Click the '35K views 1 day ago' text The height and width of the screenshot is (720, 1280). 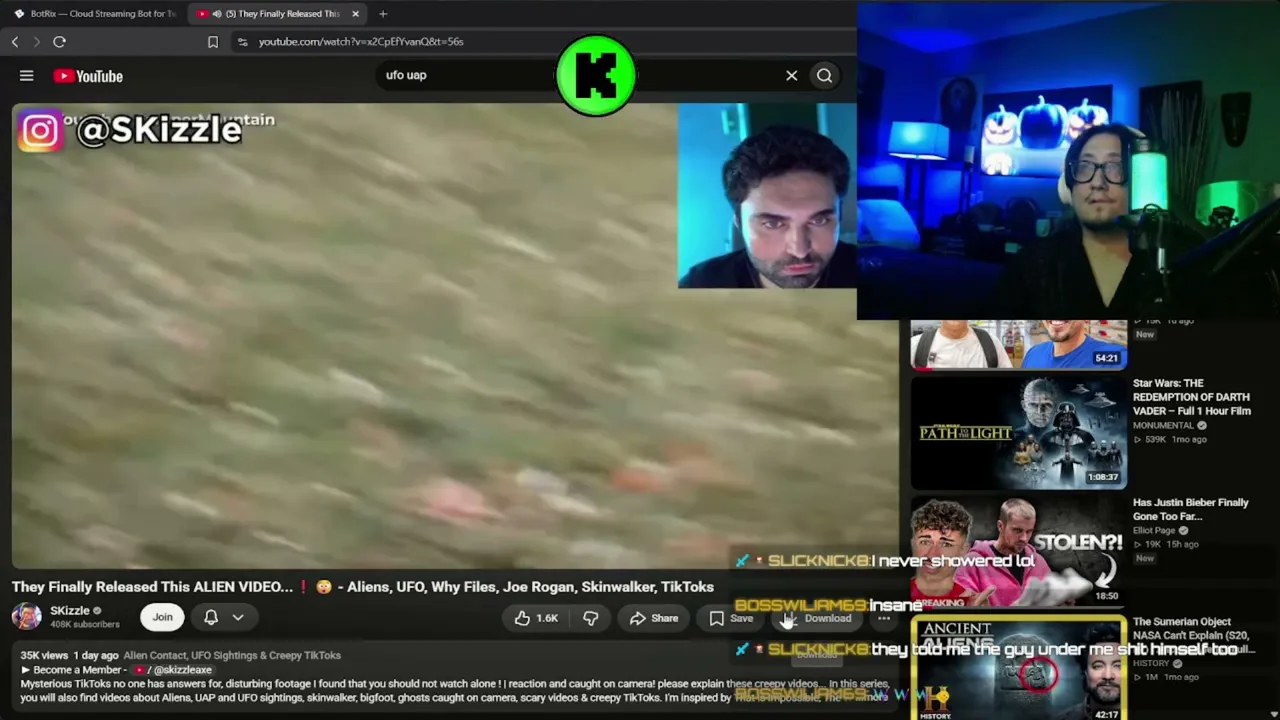click(69, 655)
